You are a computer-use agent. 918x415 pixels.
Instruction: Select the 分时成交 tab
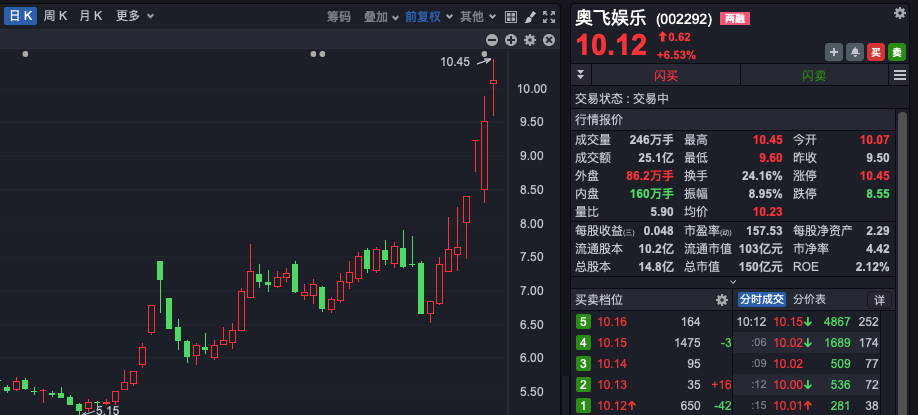click(x=762, y=299)
